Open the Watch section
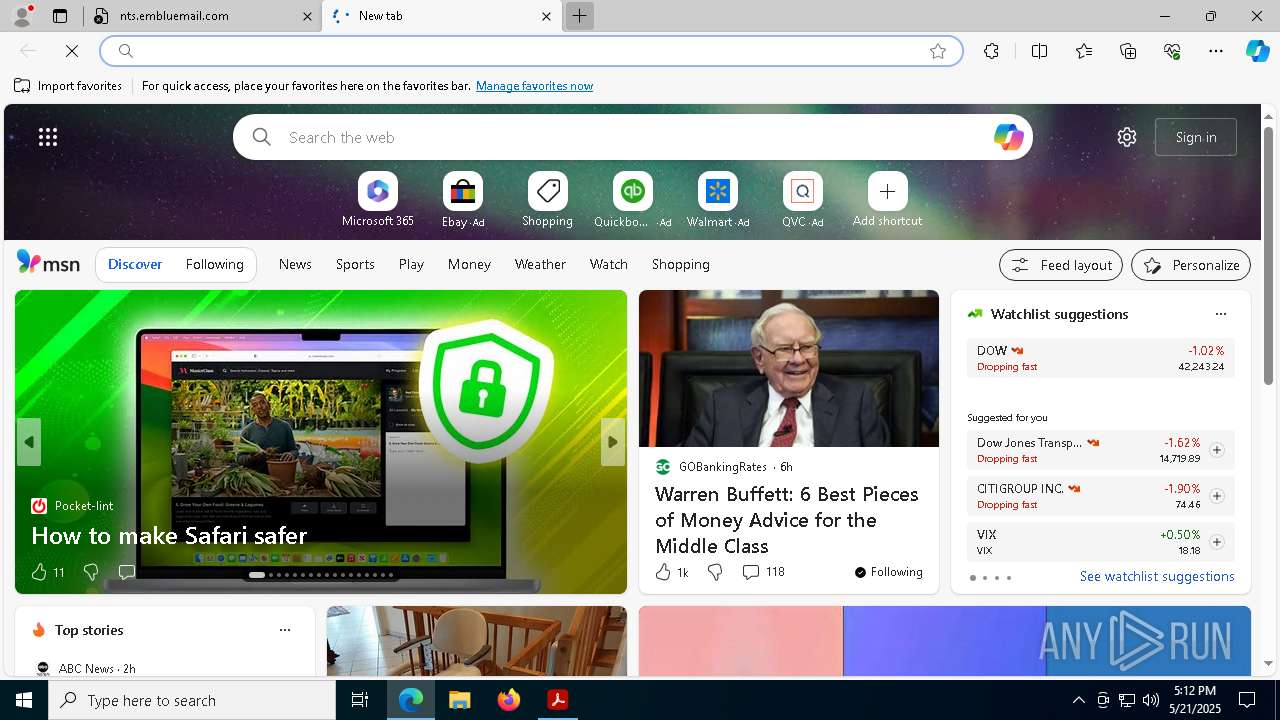Image resolution: width=1280 pixels, height=720 pixels. pos(609,264)
